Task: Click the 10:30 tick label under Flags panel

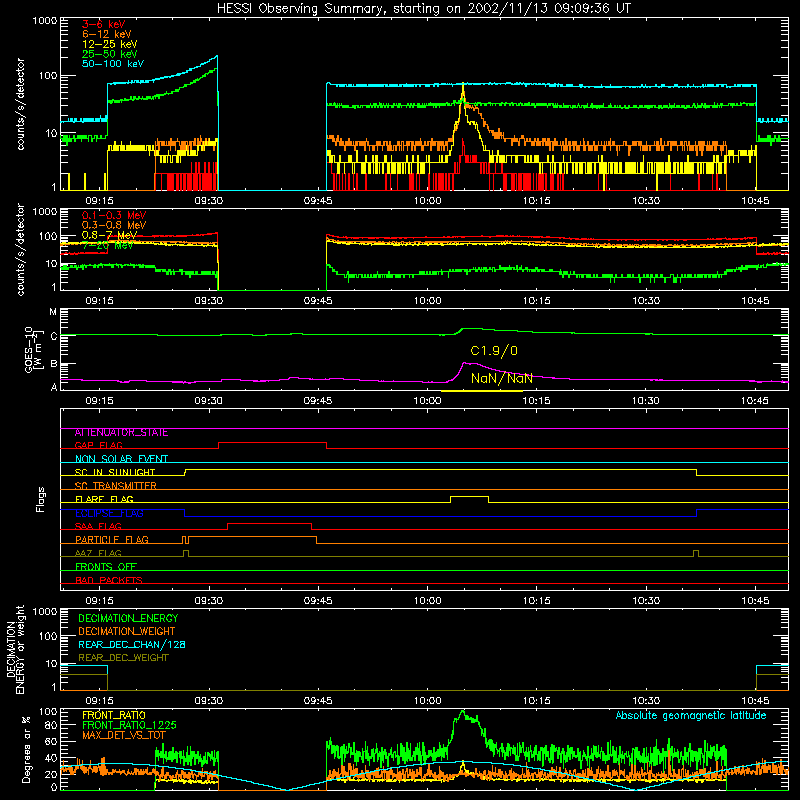Action: (x=646, y=601)
